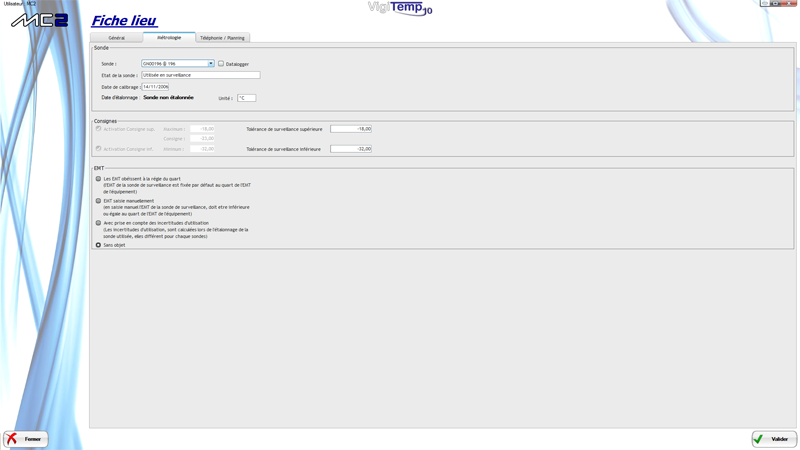Switch to the Général tab

click(117, 38)
